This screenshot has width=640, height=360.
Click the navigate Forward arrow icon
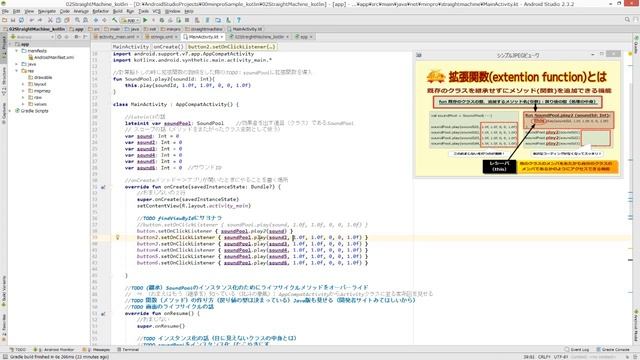[x=104, y=20]
